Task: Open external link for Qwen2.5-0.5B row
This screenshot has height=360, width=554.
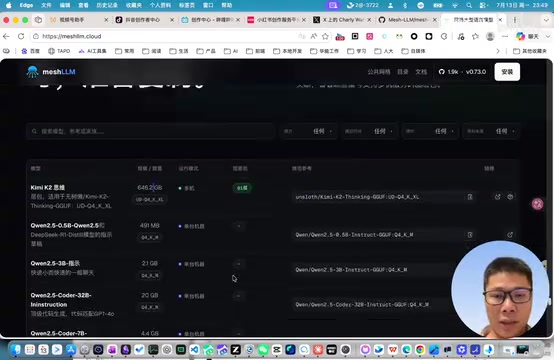Action: coord(510,235)
